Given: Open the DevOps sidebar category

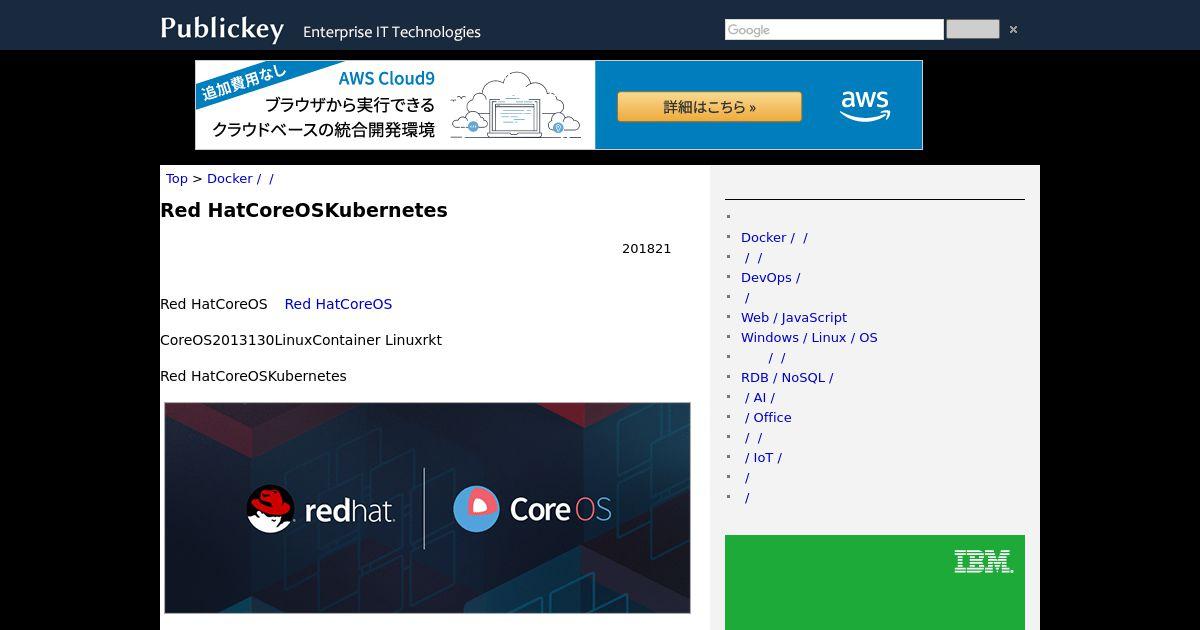Looking at the screenshot, I should [x=770, y=277].
